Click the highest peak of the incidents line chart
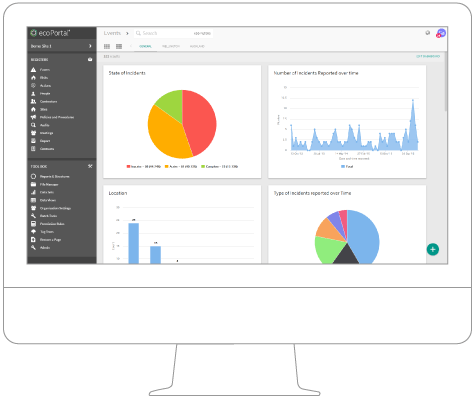The image size is (474, 398). click(x=413, y=100)
